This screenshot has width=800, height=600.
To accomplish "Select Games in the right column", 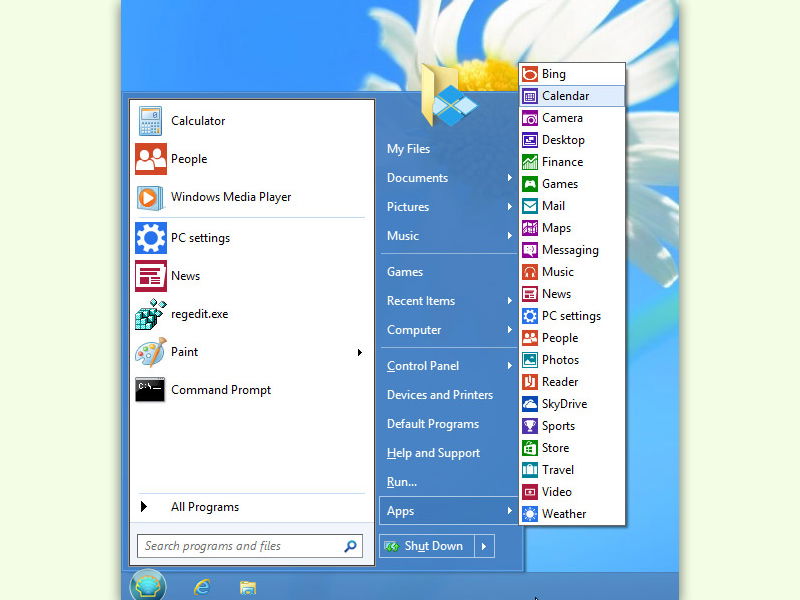I will 405,272.
